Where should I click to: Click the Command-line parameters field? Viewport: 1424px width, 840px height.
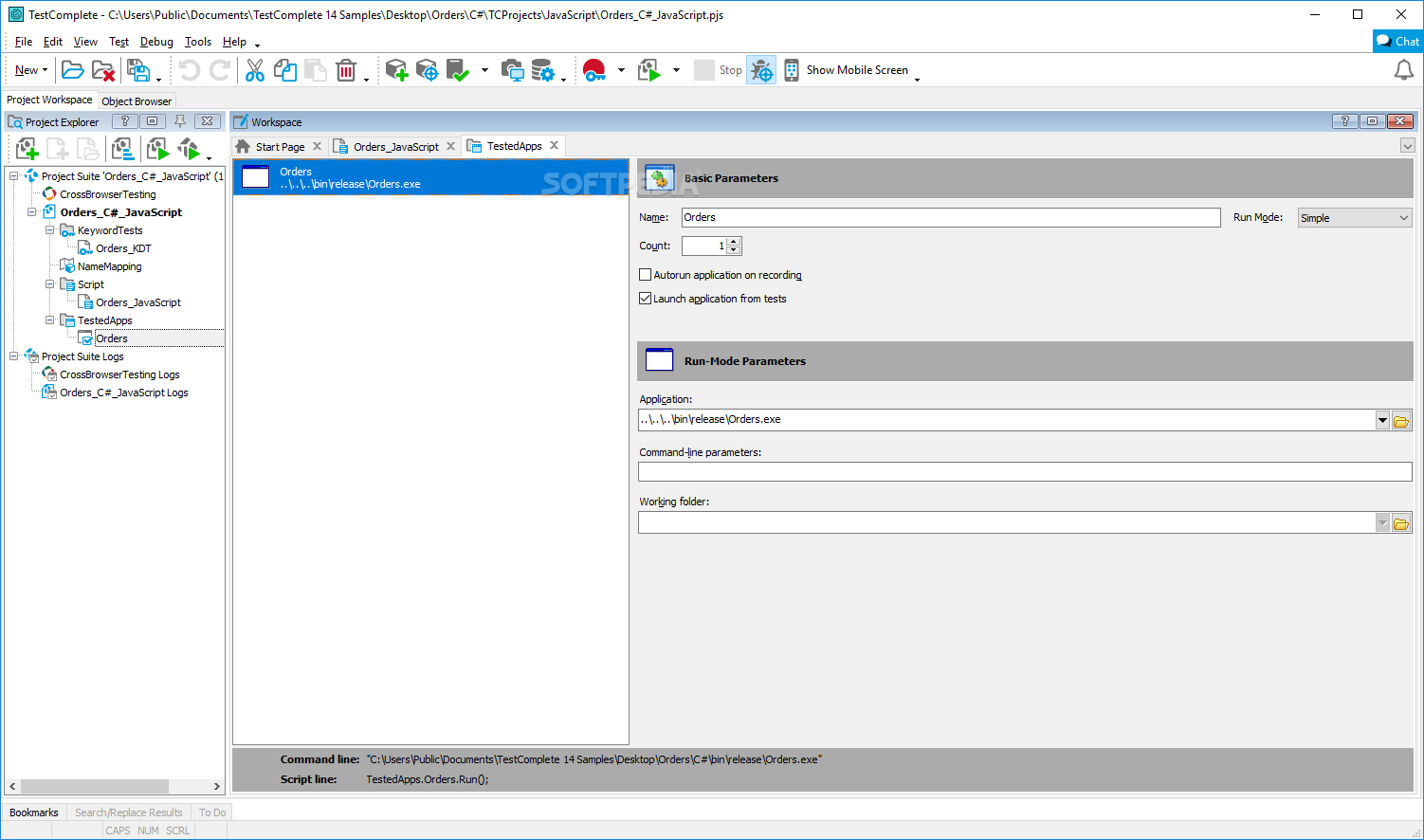[1025, 471]
